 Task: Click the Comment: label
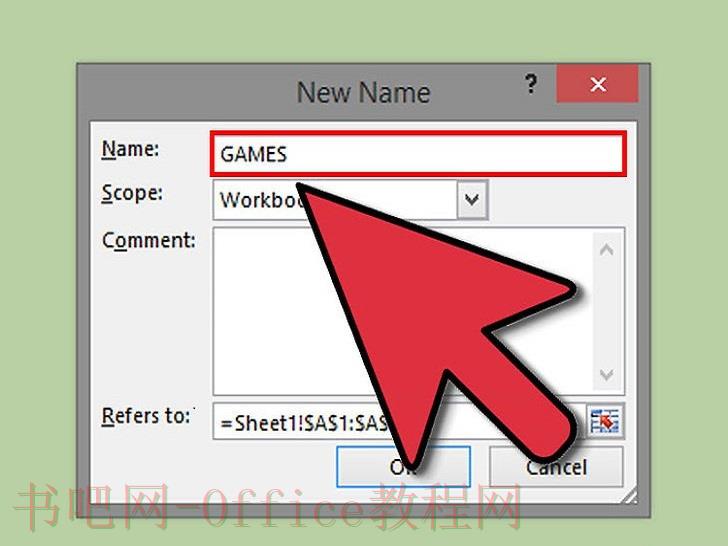click(149, 240)
